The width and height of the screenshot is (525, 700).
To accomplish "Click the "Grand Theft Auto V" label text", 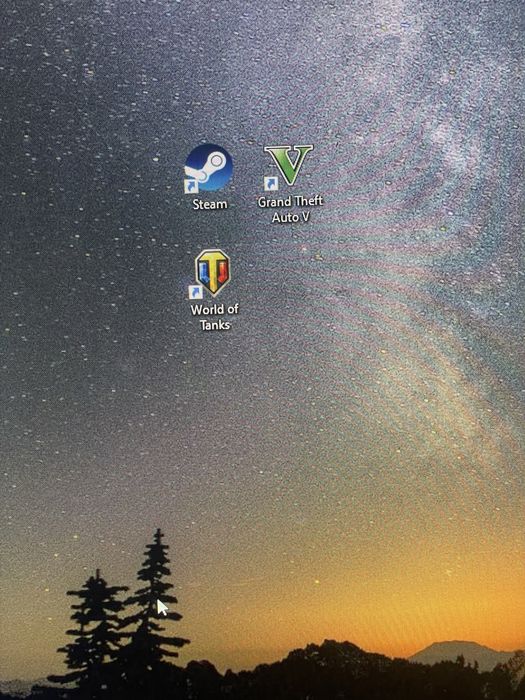I will 291,209.
